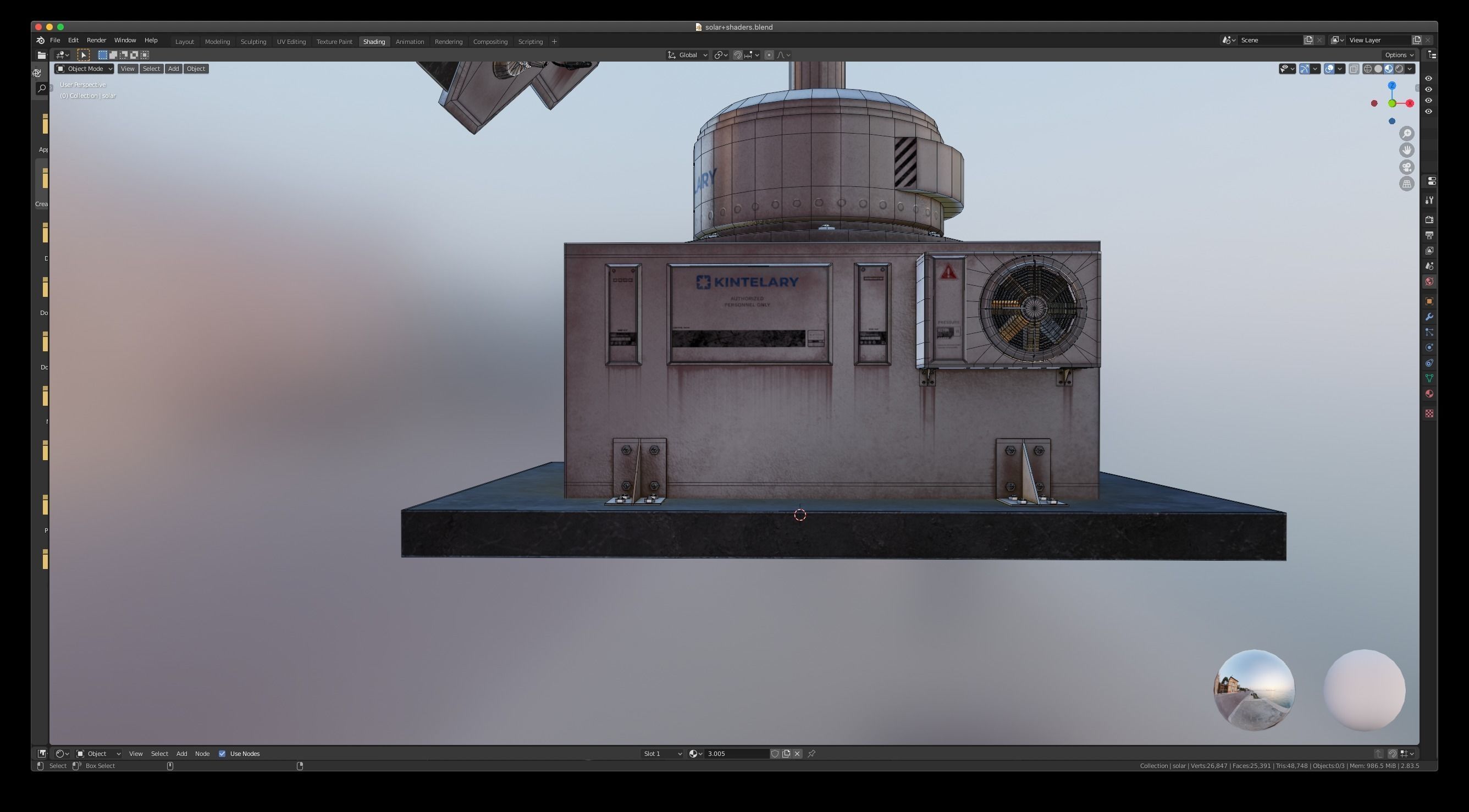Open the World properties tab icon

[1429, 281]
